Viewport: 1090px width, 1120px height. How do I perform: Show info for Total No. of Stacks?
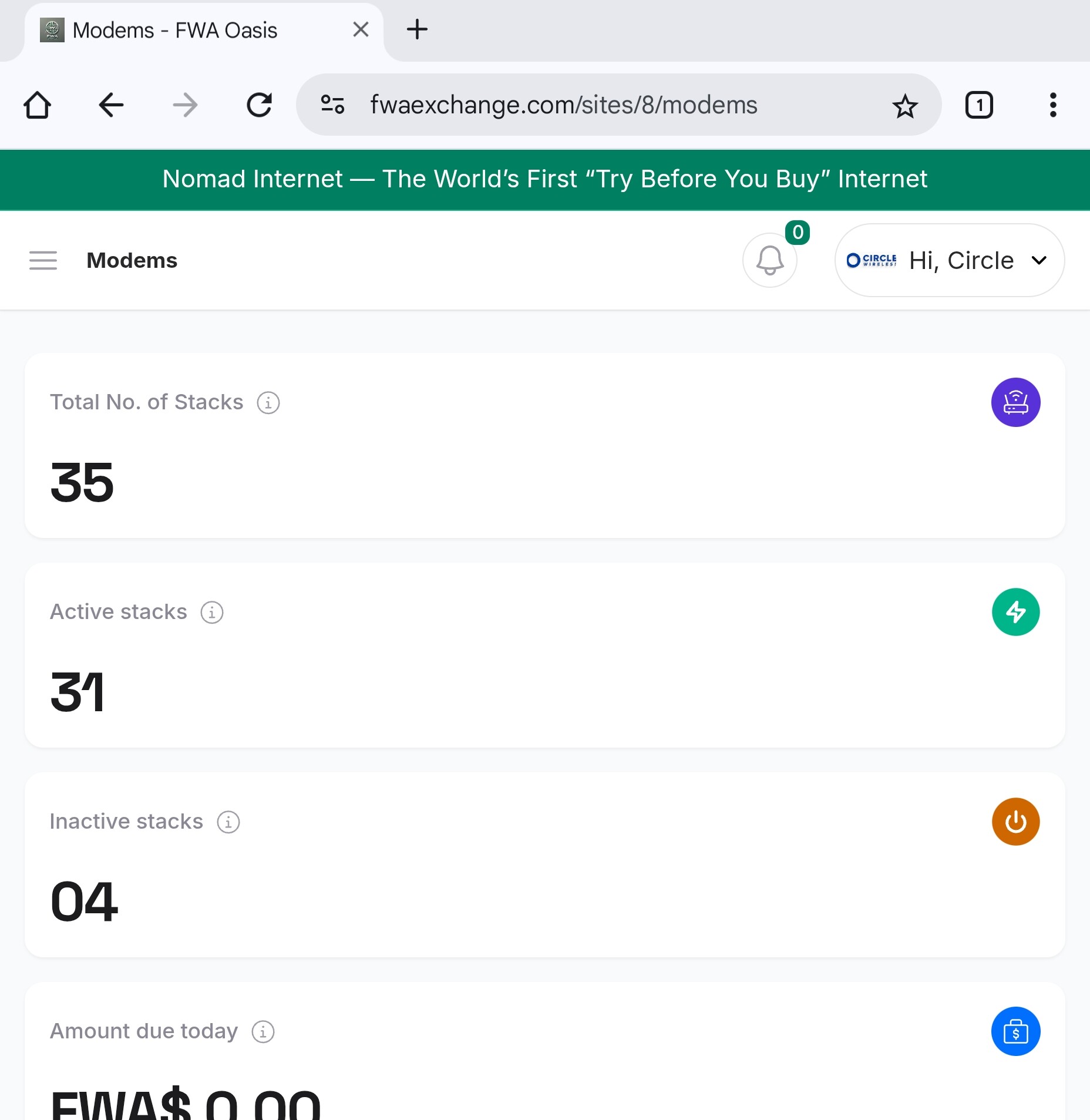point(268,403)
